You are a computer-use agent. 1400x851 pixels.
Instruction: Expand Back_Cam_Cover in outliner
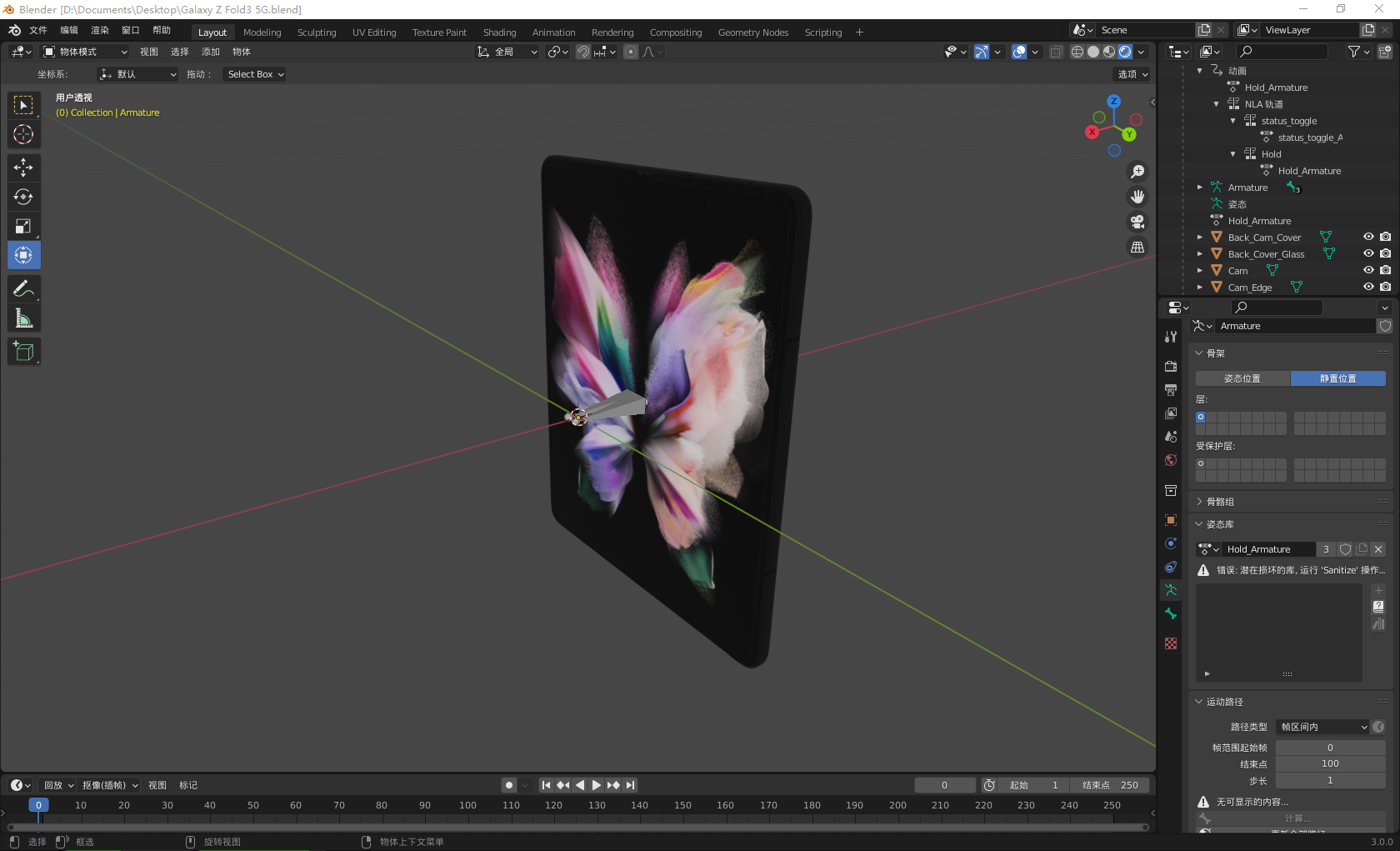click(1200, 238)
